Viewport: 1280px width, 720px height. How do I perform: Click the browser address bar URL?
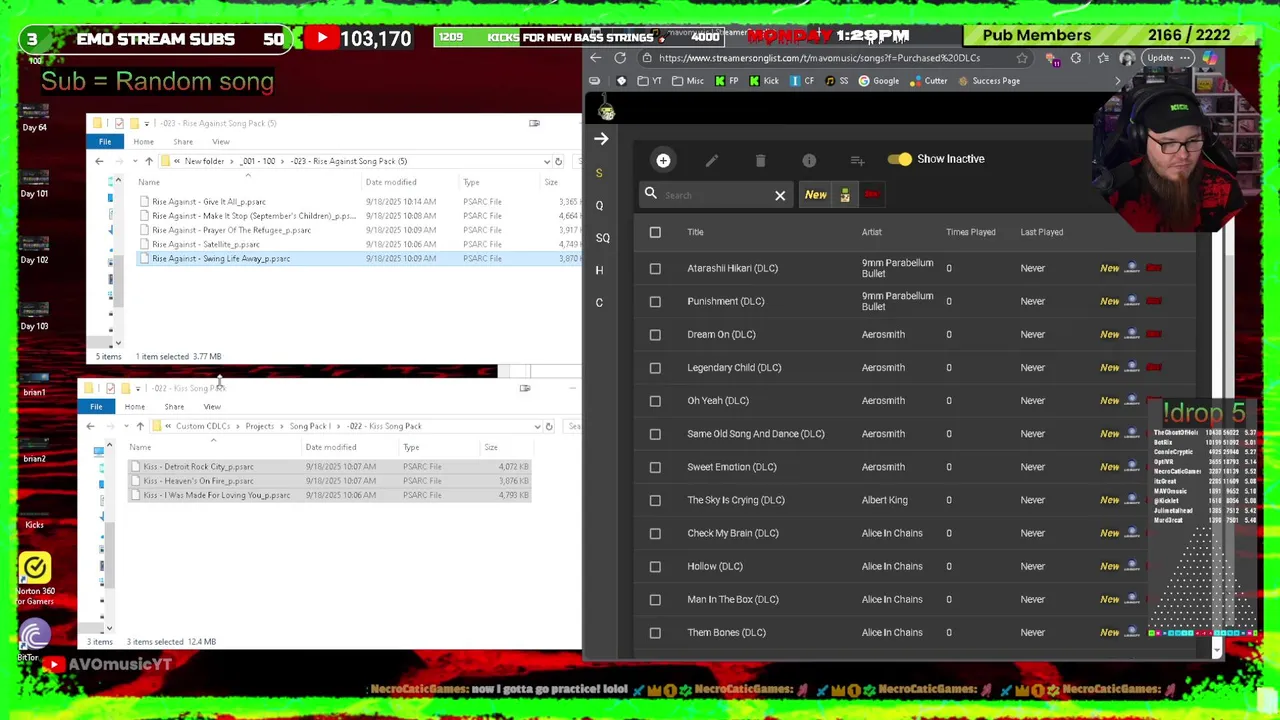(x=819, y=58)
